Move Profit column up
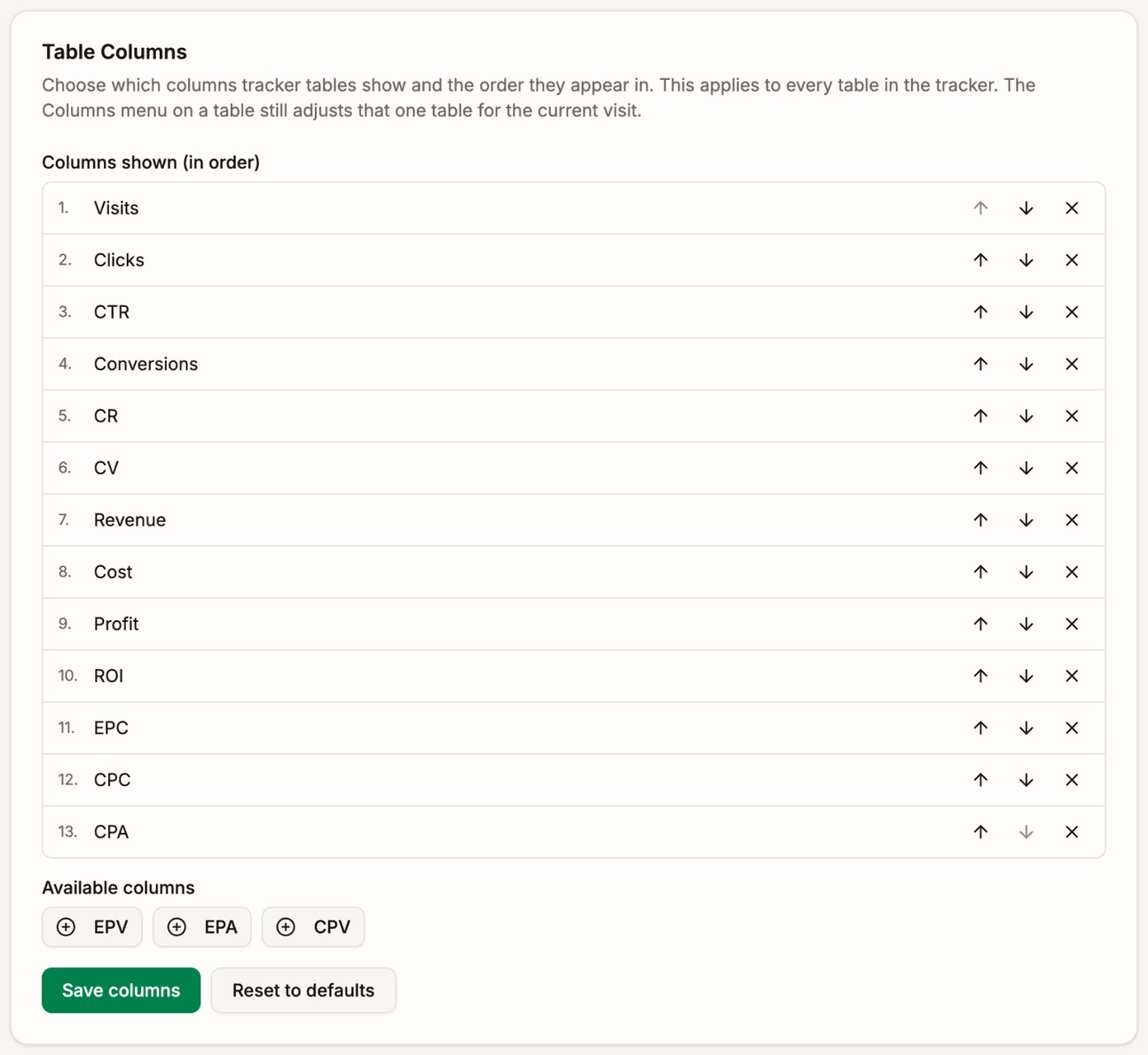The image size is (1148, 1055). [980, 624]
